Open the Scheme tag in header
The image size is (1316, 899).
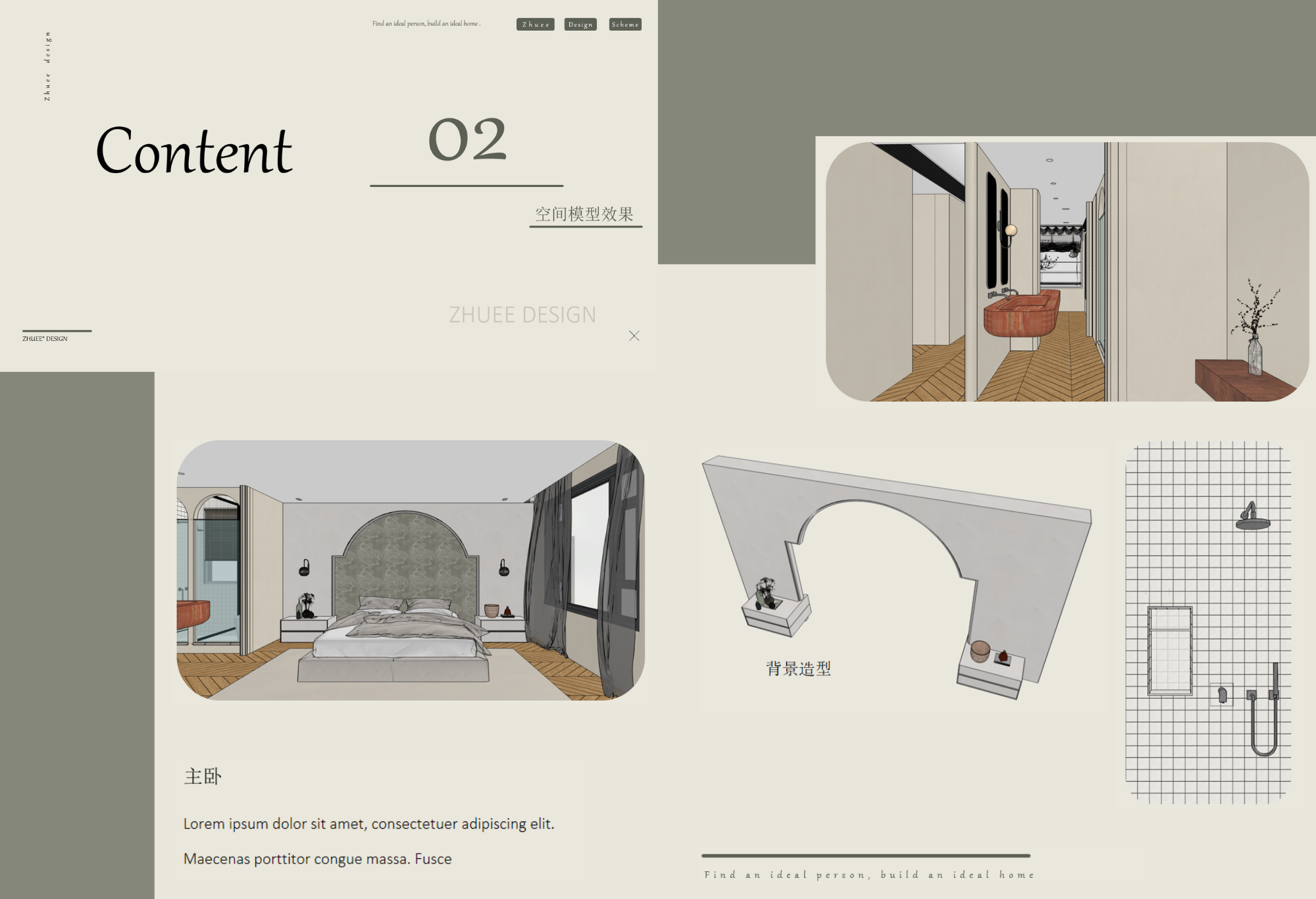tap(625, 24)
